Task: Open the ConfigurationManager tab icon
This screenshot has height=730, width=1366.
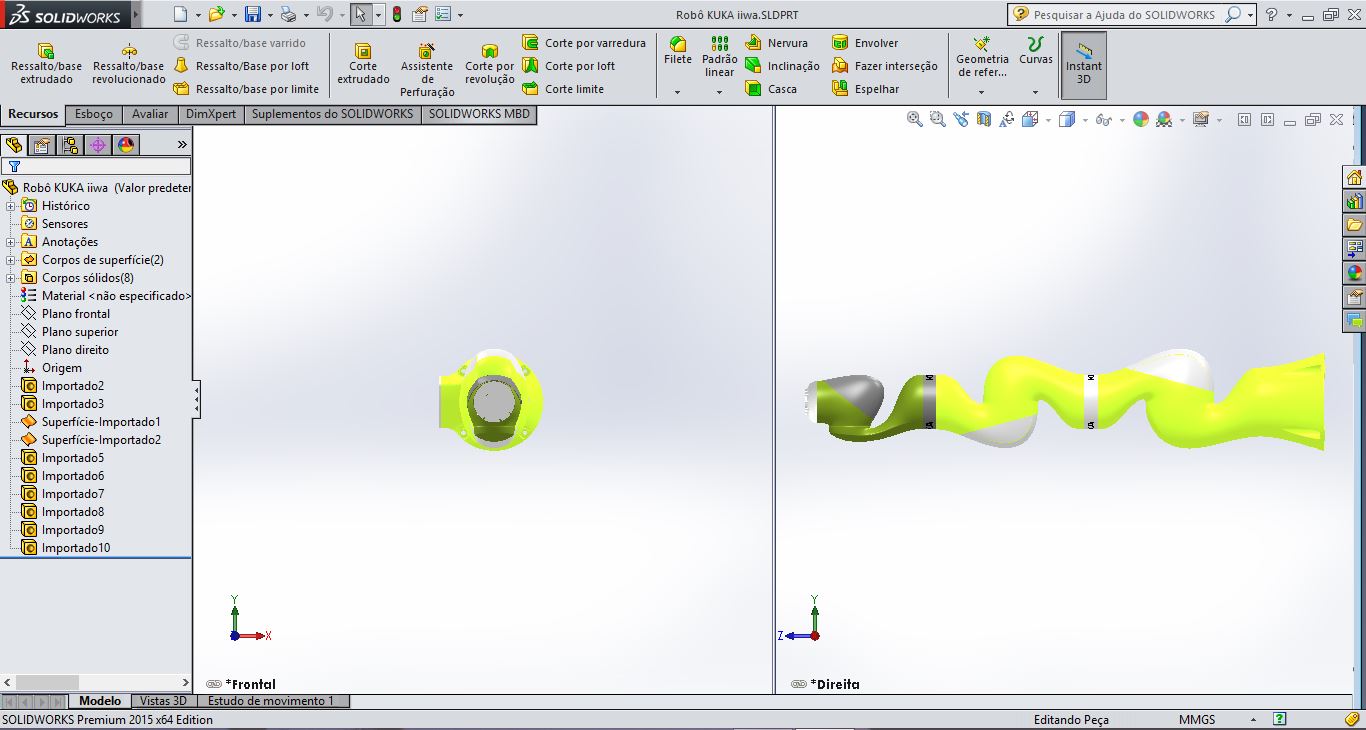Action: tap(70, 145)
